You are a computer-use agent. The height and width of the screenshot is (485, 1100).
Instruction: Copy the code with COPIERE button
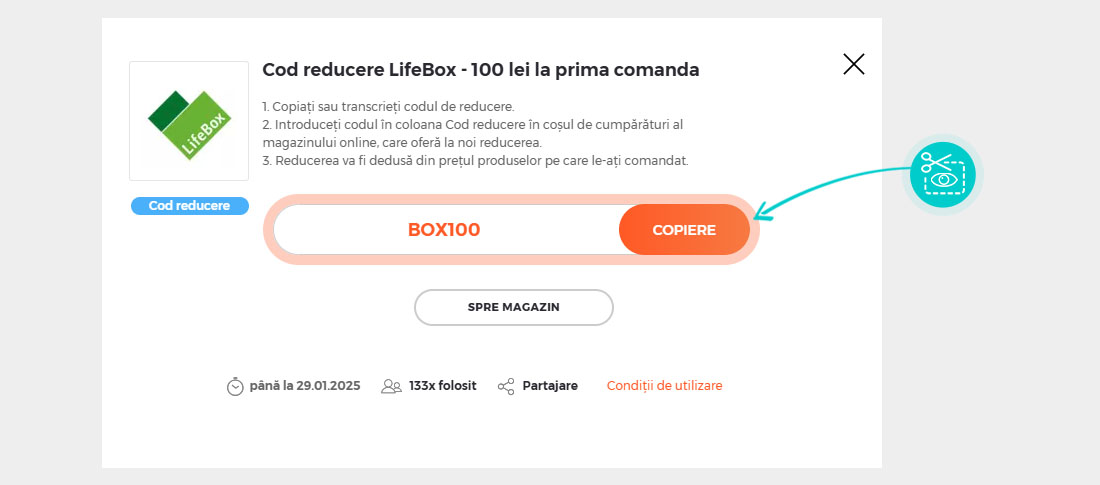coord(684,230)
